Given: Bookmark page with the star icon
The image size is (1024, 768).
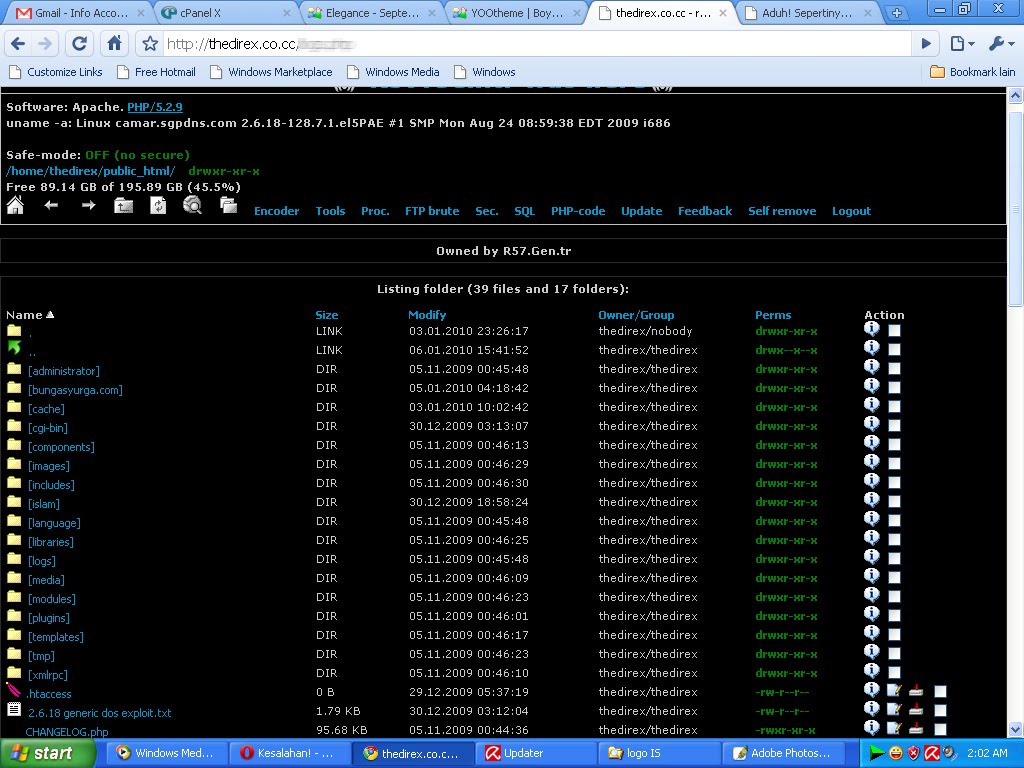Looking at the screenshot, I should pyautogui.click(x=150, y=44).
